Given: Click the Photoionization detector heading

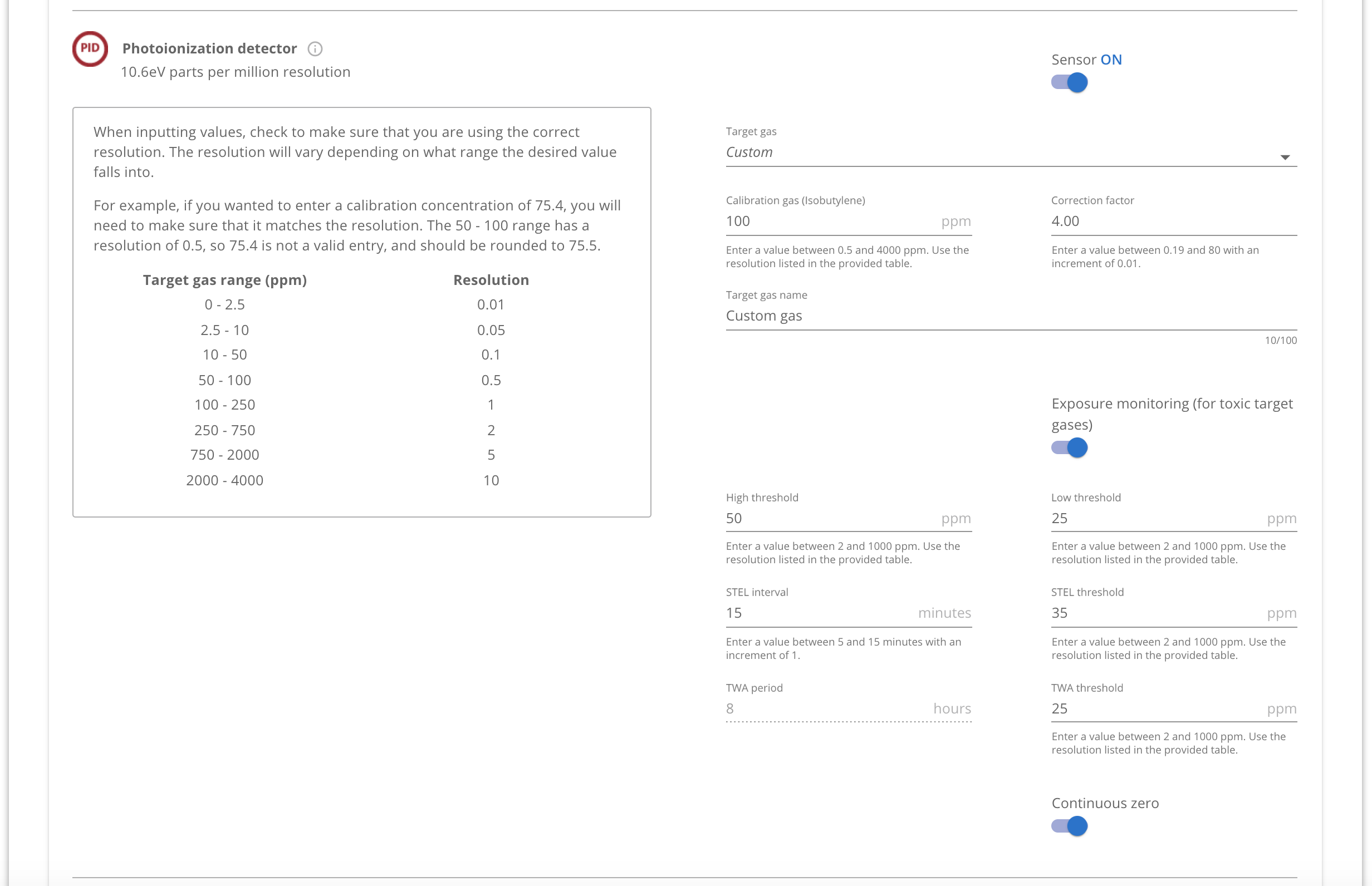Looking at the screenshot, I should [x=209, y=48].
